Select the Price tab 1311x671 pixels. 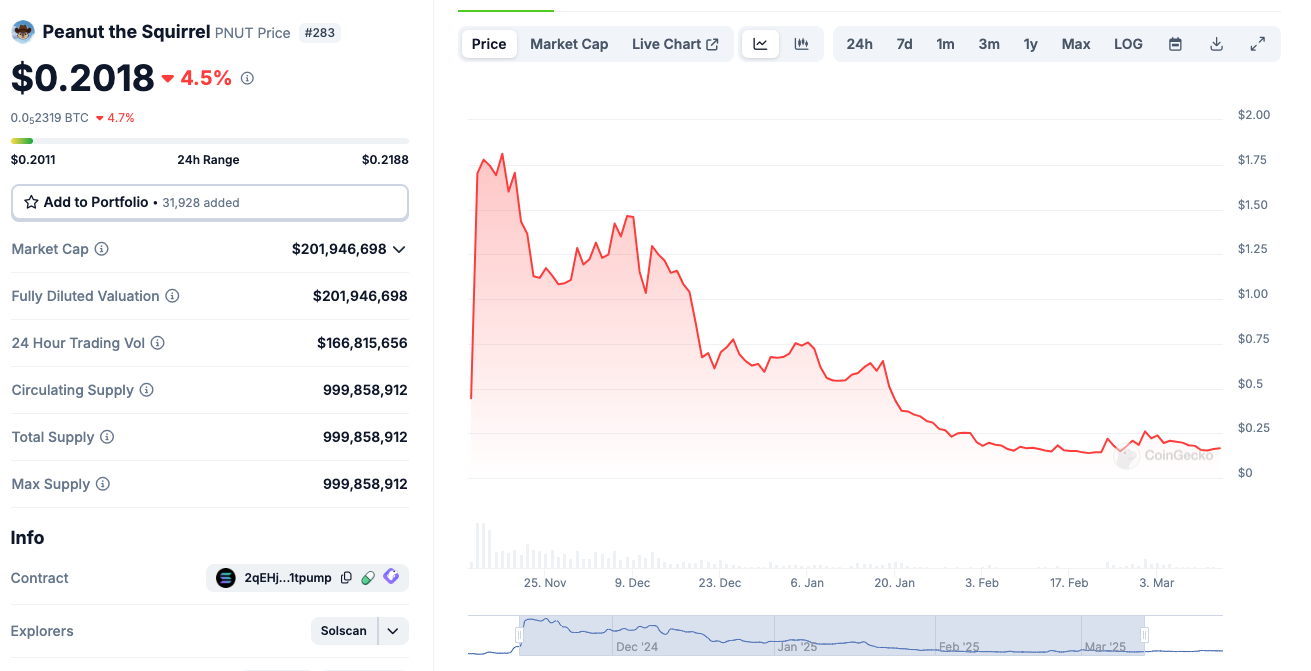tap(489, 44)
